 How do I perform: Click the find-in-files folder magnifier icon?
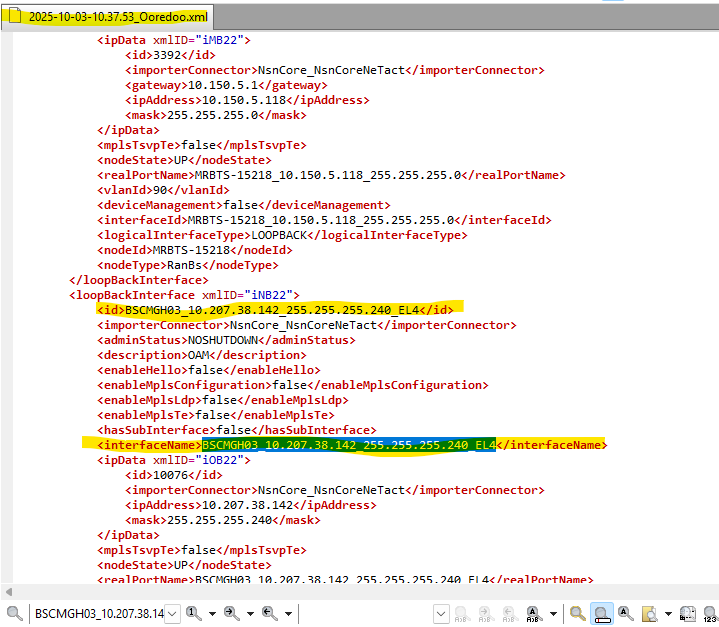click(650, 613)
